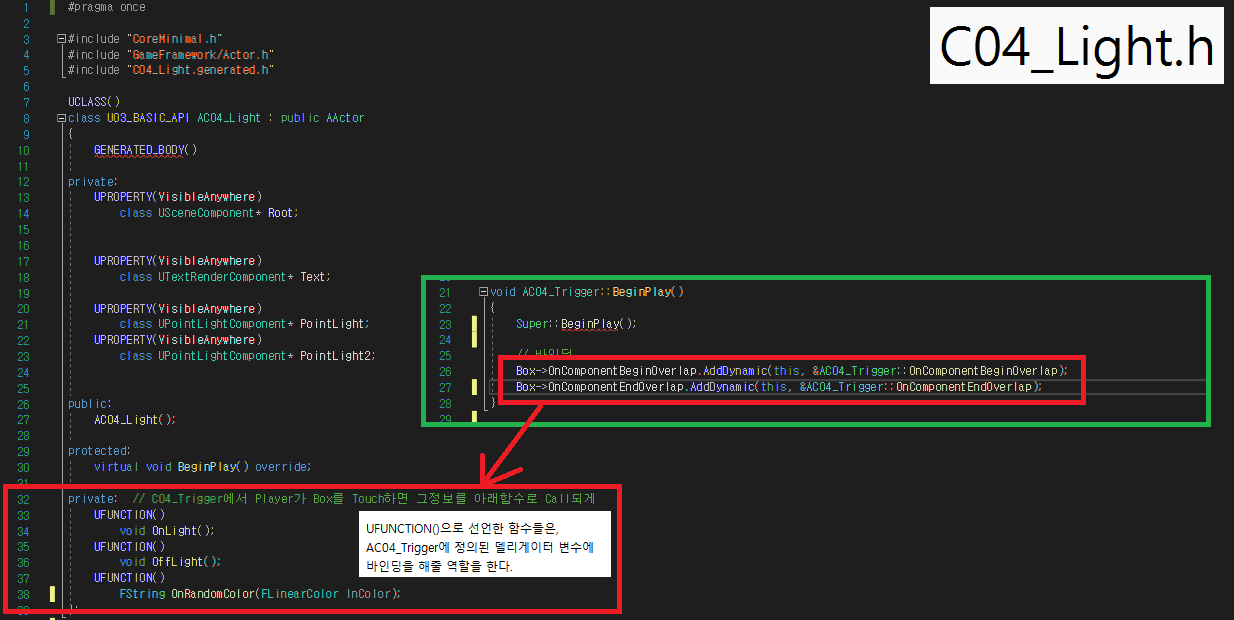This screenshot has height=620, width=1234.
Task: Click the GENERATED_BODY() macro
Action: pos(146,150)
